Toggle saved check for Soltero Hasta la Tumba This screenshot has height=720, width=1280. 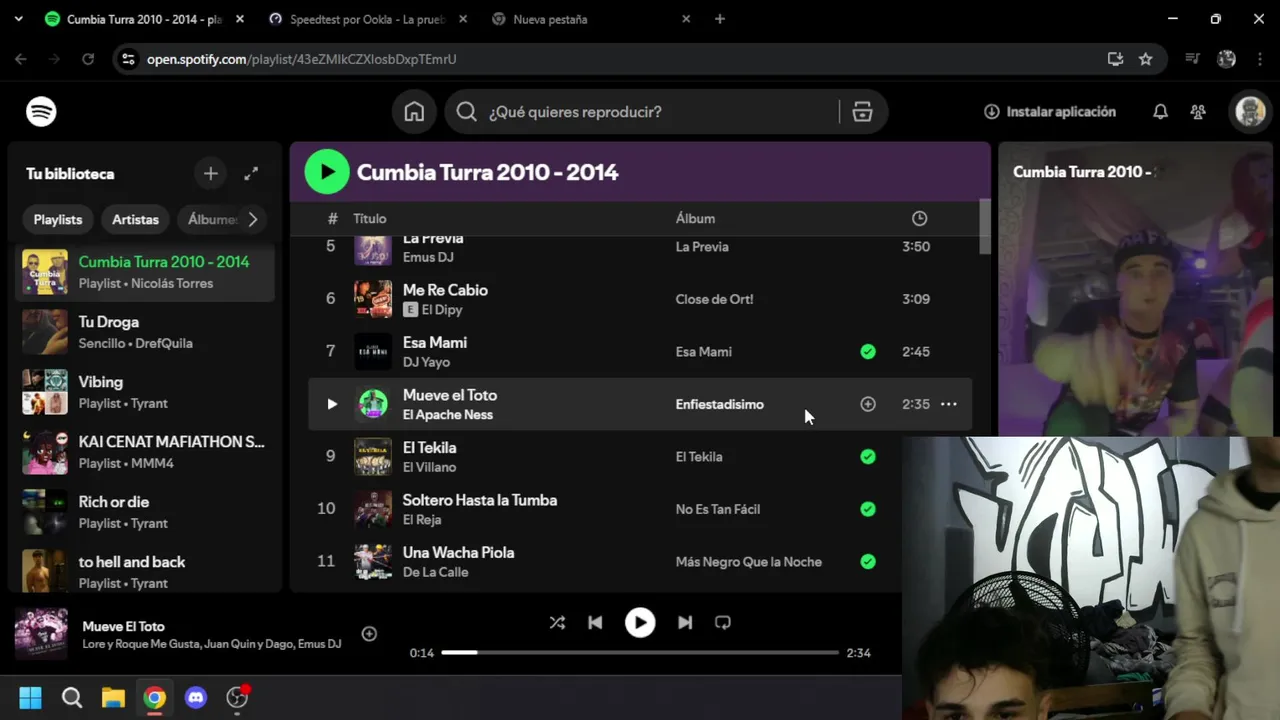pyautogui.click(x=868, y=509)
